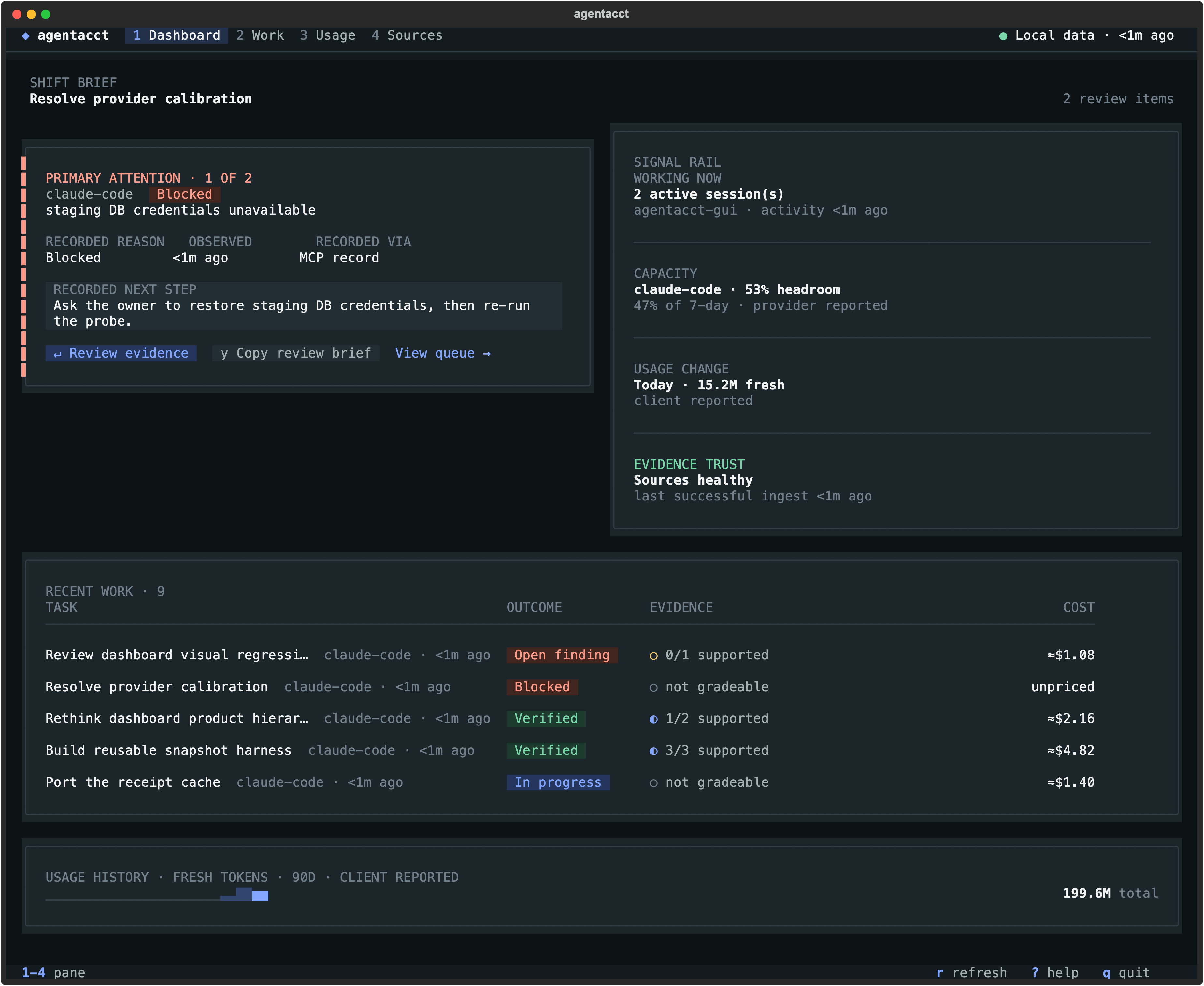Click the Open finding outcome badge
Screen dimensions: 1204x986
point(562,655)
